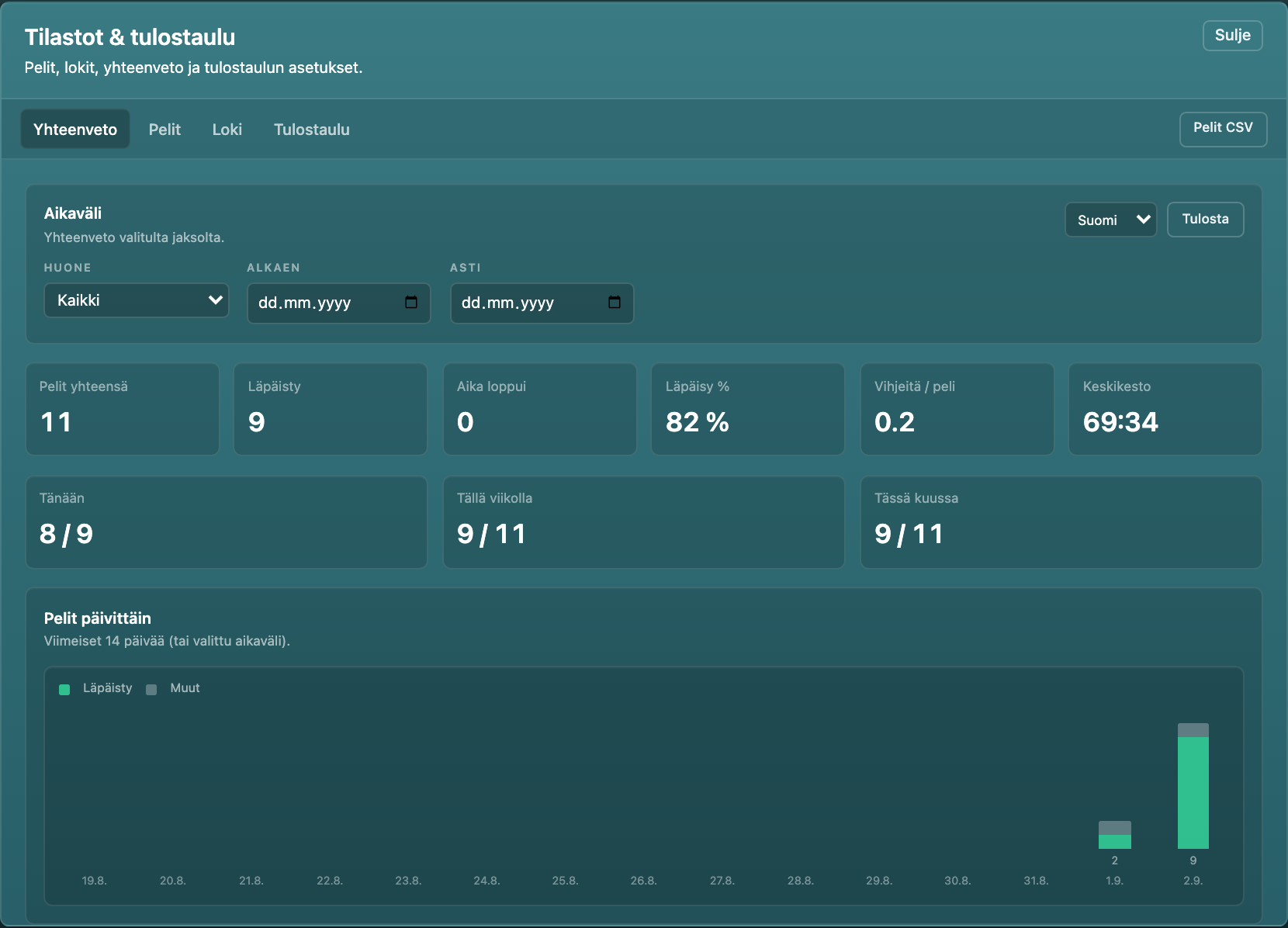
Task: Click the Tässä kuussa card
Action: tap(1061, 522)
